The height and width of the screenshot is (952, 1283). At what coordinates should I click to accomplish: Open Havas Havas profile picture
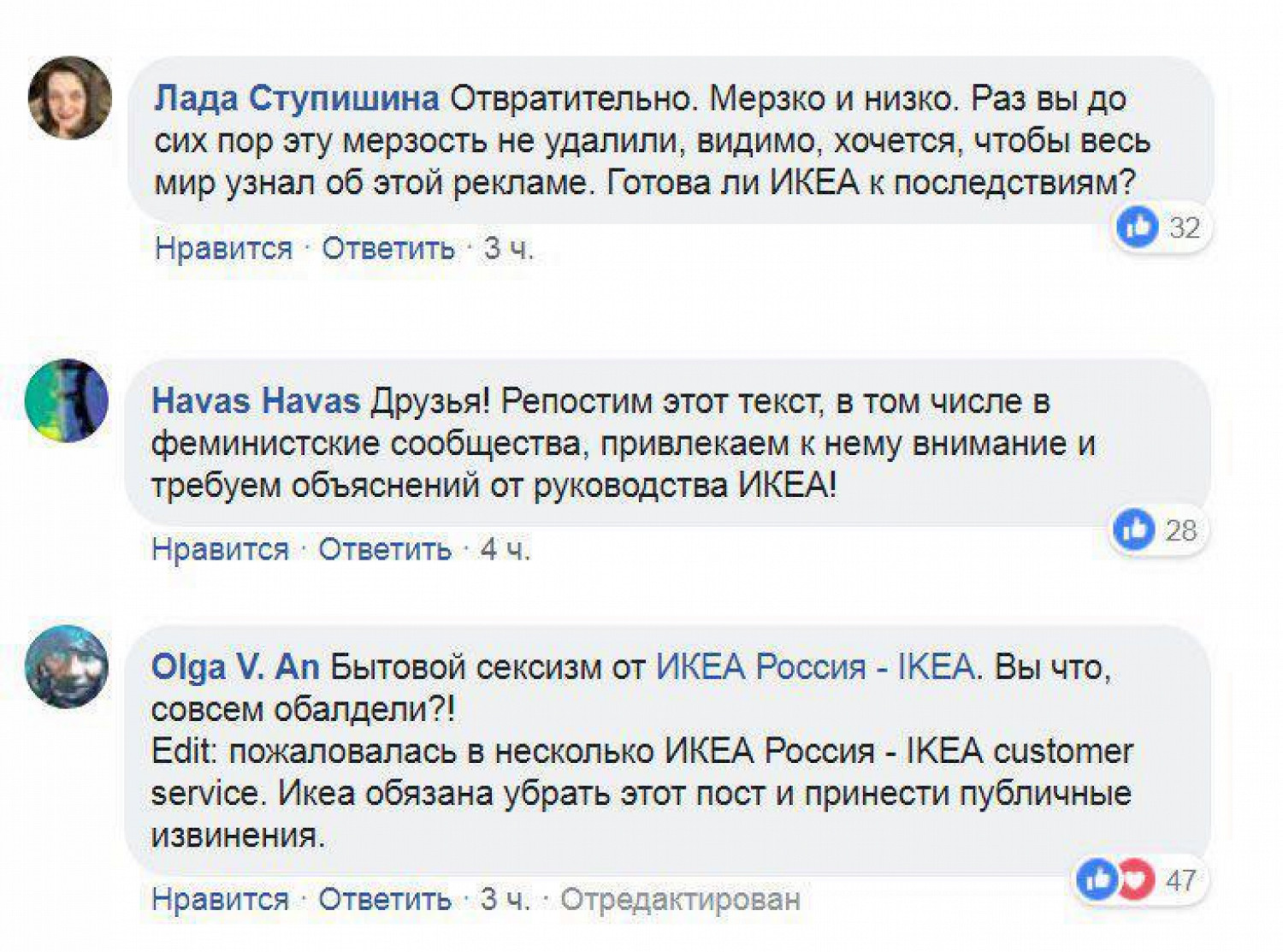67,400
